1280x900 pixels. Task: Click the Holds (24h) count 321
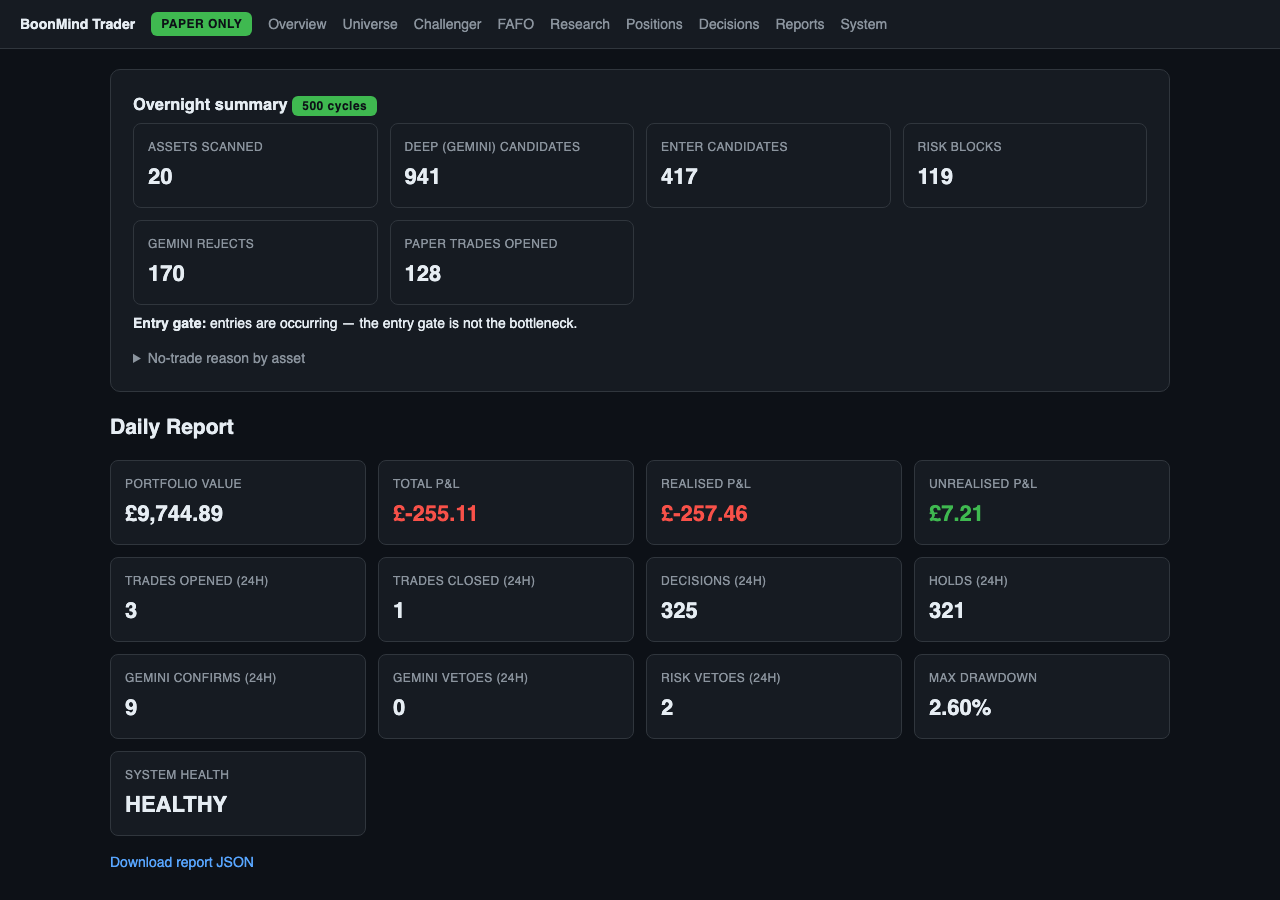click(x=947, y=611)
